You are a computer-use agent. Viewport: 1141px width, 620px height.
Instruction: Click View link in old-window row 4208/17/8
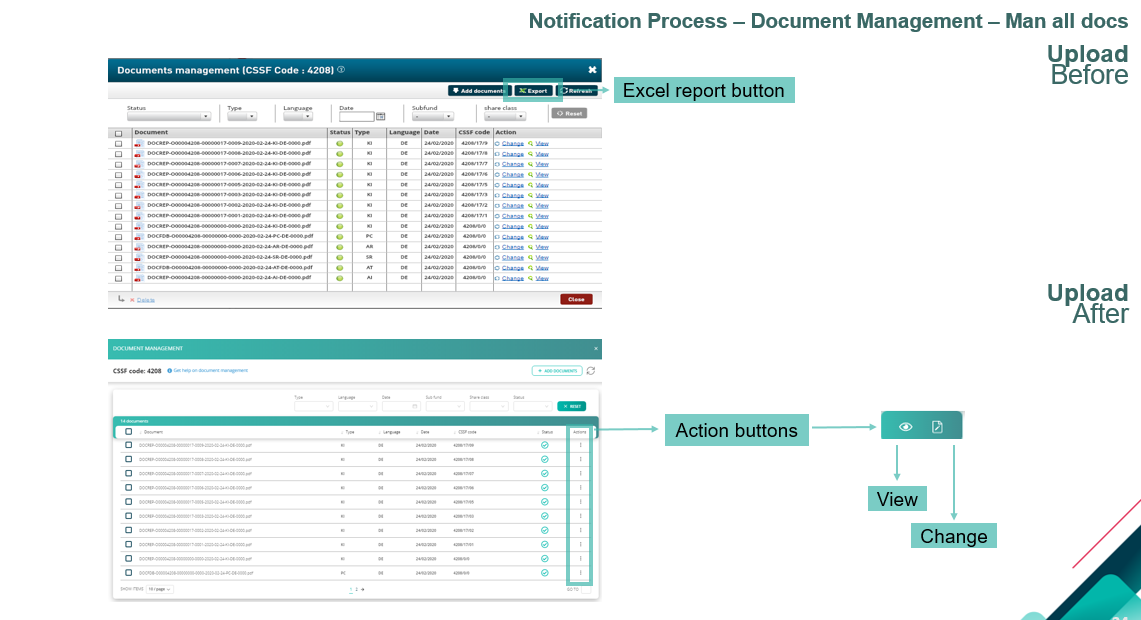(x=542, y=154)
